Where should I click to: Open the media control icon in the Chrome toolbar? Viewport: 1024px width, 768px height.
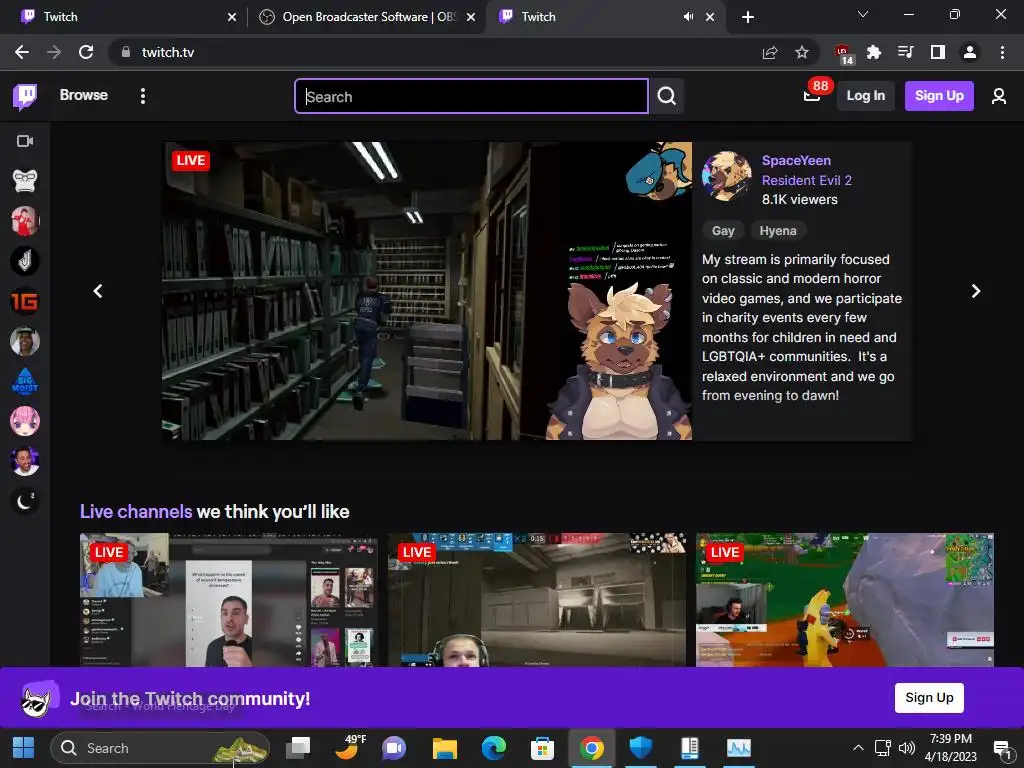point(906,52)
